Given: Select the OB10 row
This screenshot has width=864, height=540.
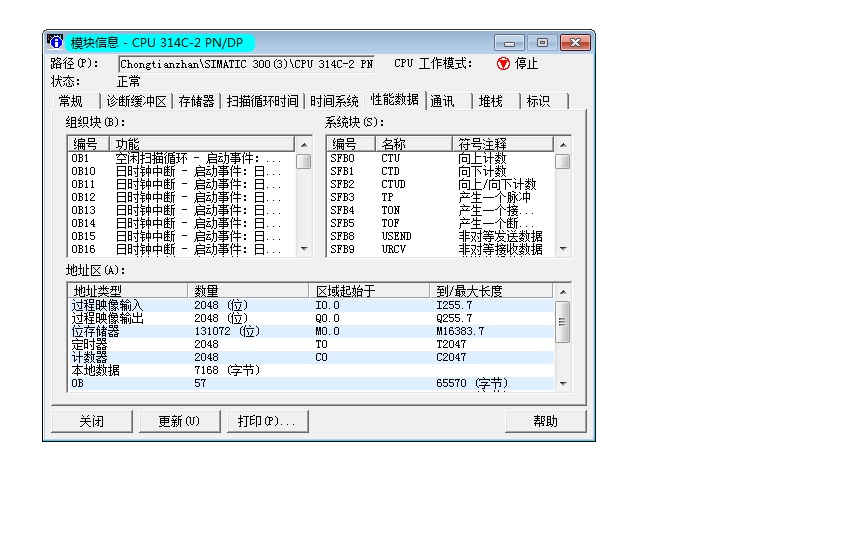Looking at the screenshot, I should click(x=181, y=171).
